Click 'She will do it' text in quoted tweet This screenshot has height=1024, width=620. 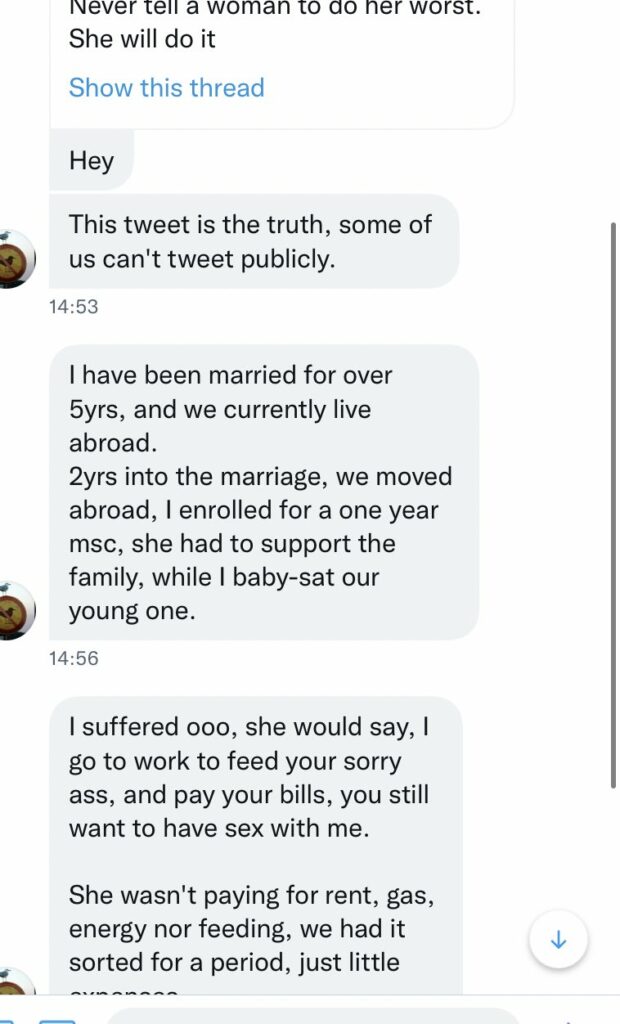point(142,39)
